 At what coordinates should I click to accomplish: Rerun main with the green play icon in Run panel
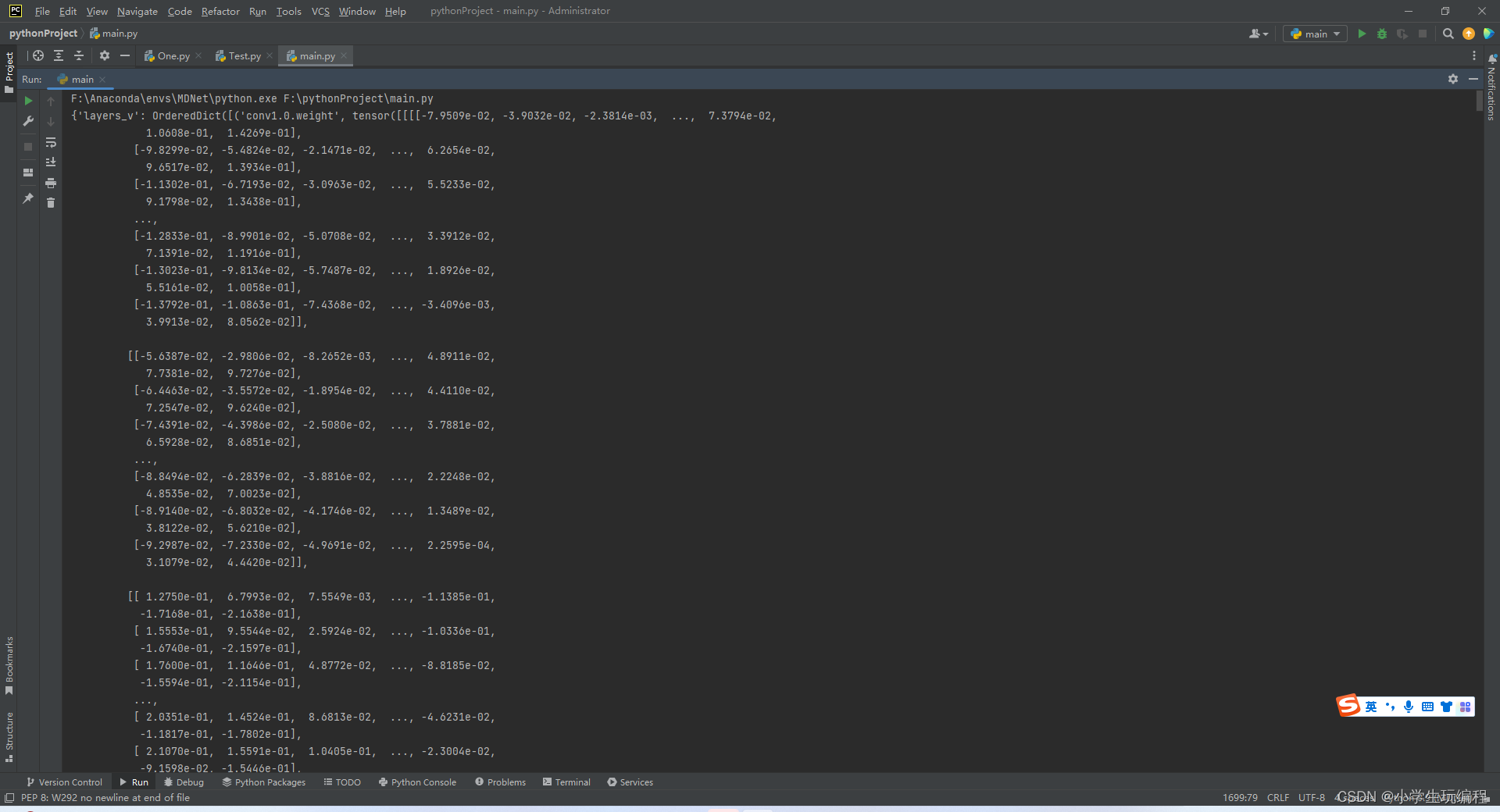tap(28, 101)
